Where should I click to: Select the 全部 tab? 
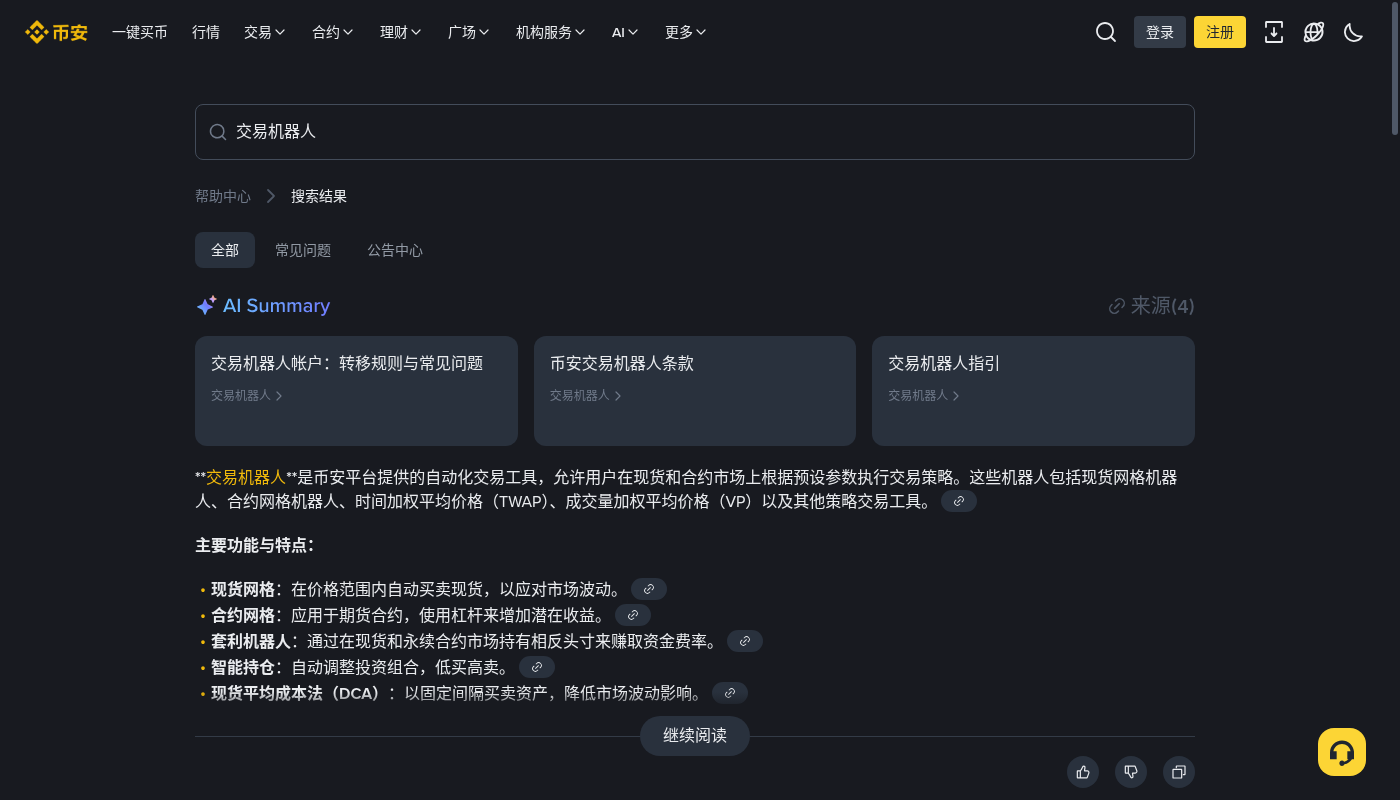tap(225, 250)
